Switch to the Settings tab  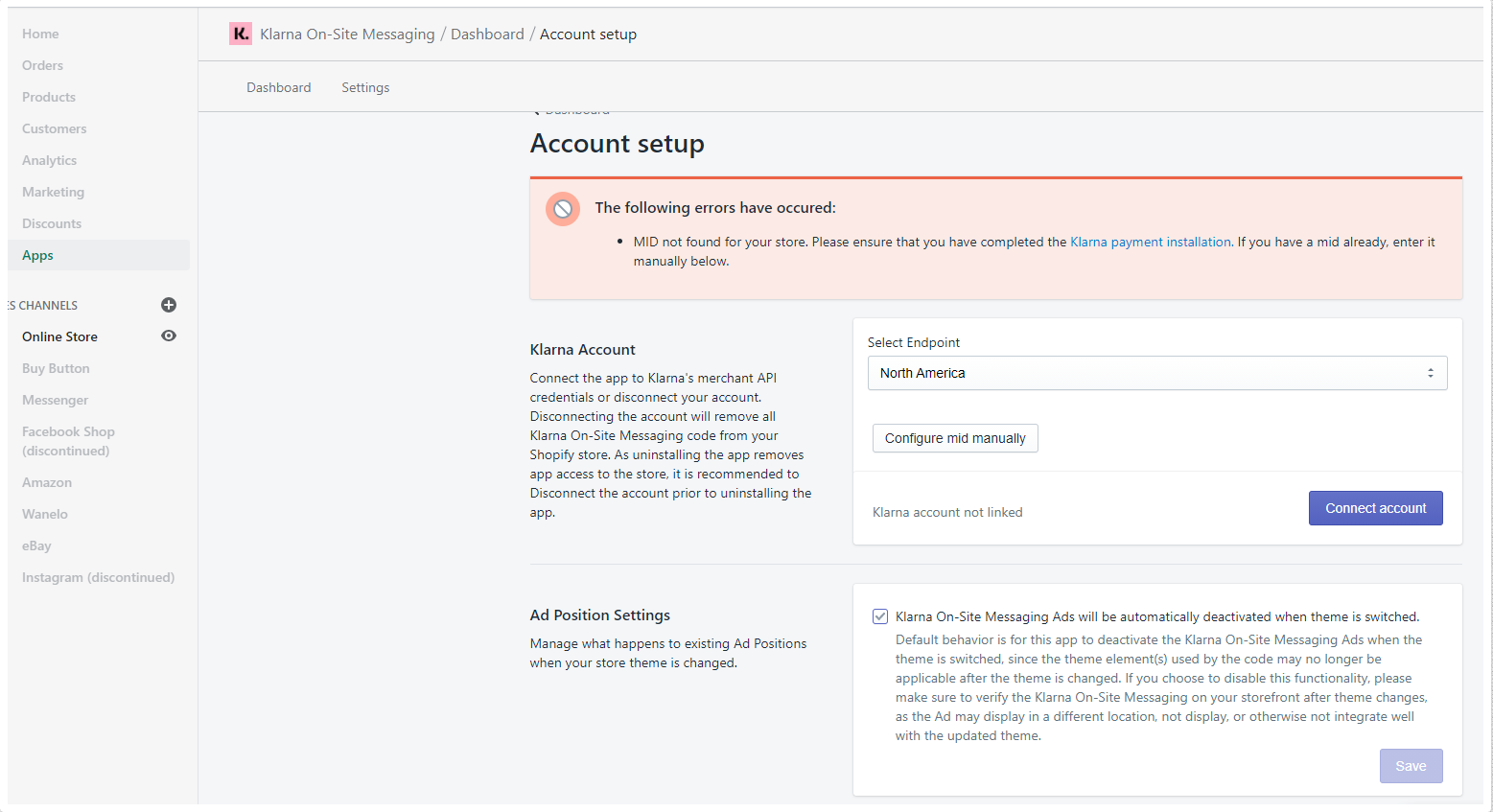click(x=365, y=87)
